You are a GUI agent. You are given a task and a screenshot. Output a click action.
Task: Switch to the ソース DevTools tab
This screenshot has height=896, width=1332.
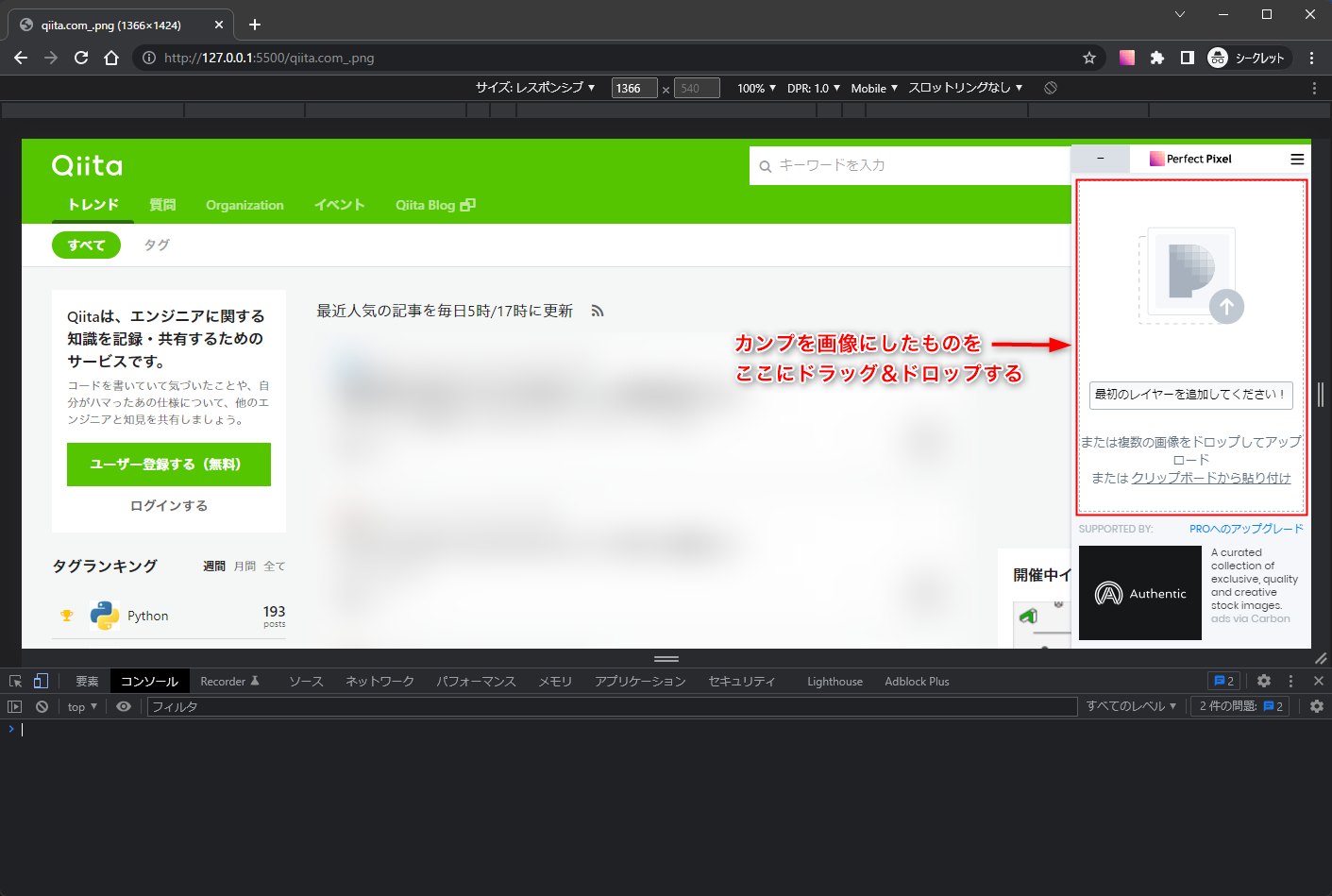coord(306,681)
